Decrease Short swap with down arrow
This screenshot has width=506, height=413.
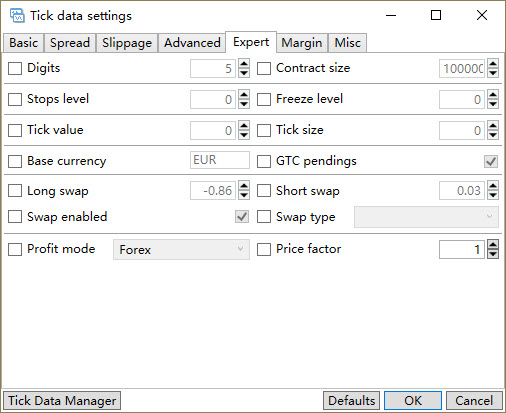[493, 195]
